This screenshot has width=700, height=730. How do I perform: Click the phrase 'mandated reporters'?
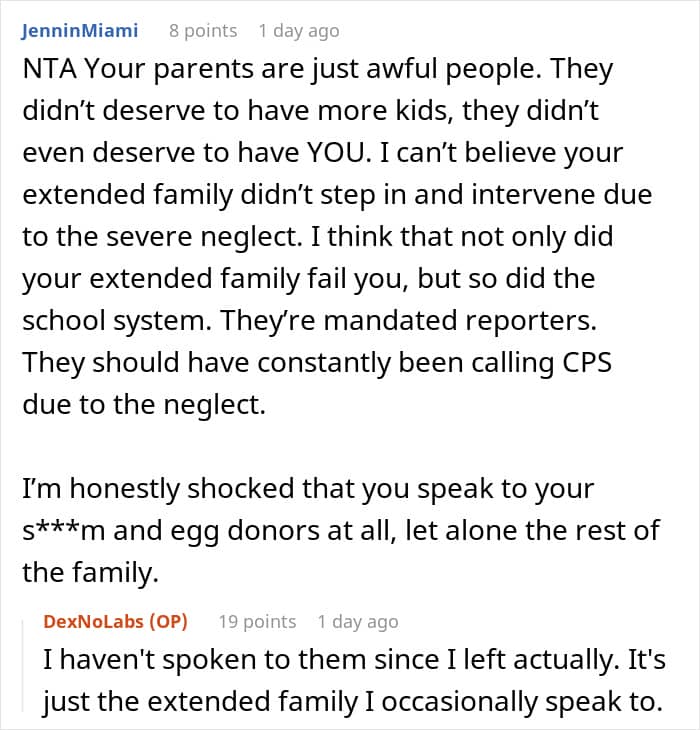pos(460,320)
